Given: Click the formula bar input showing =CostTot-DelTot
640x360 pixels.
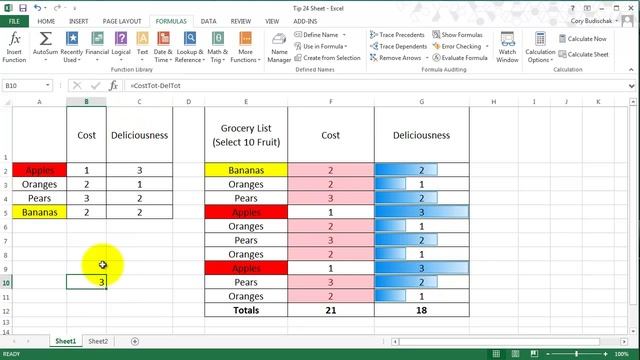Looking at the screenshot, I should [376, 86].
